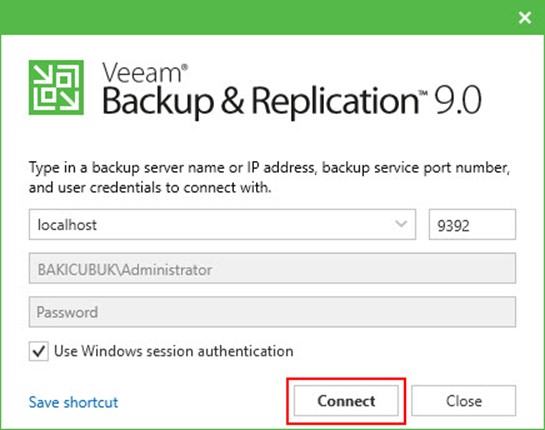Click the green title bar of the dialog
This screenshot has height=430, width=545.
[257, 17]
